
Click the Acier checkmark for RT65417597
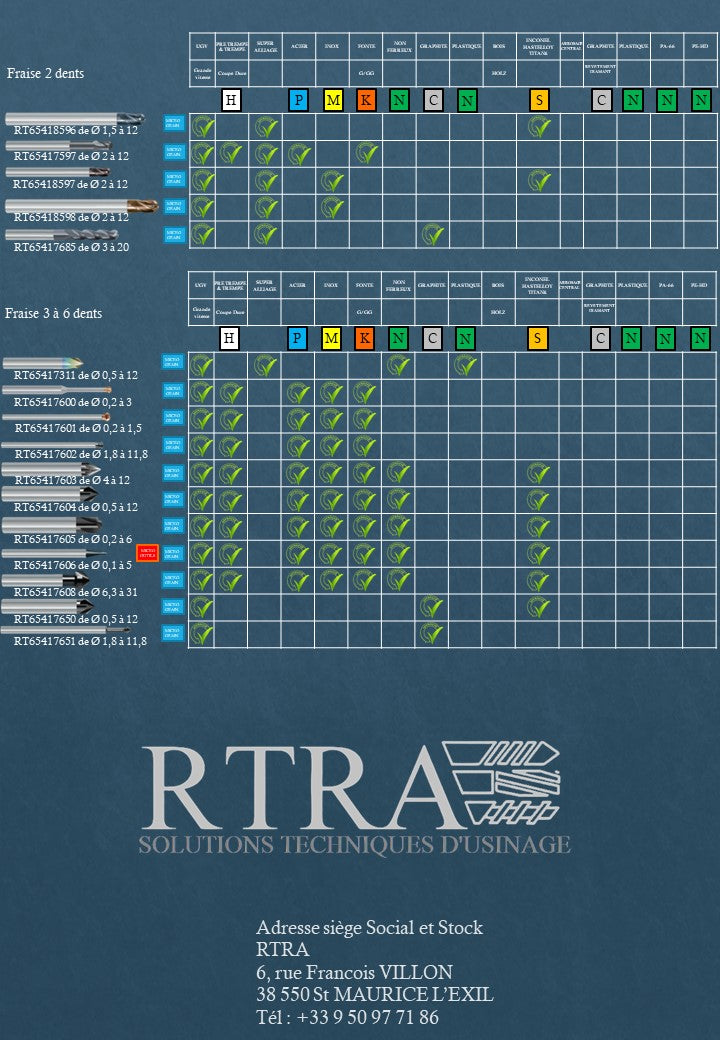tap(298, 154)
